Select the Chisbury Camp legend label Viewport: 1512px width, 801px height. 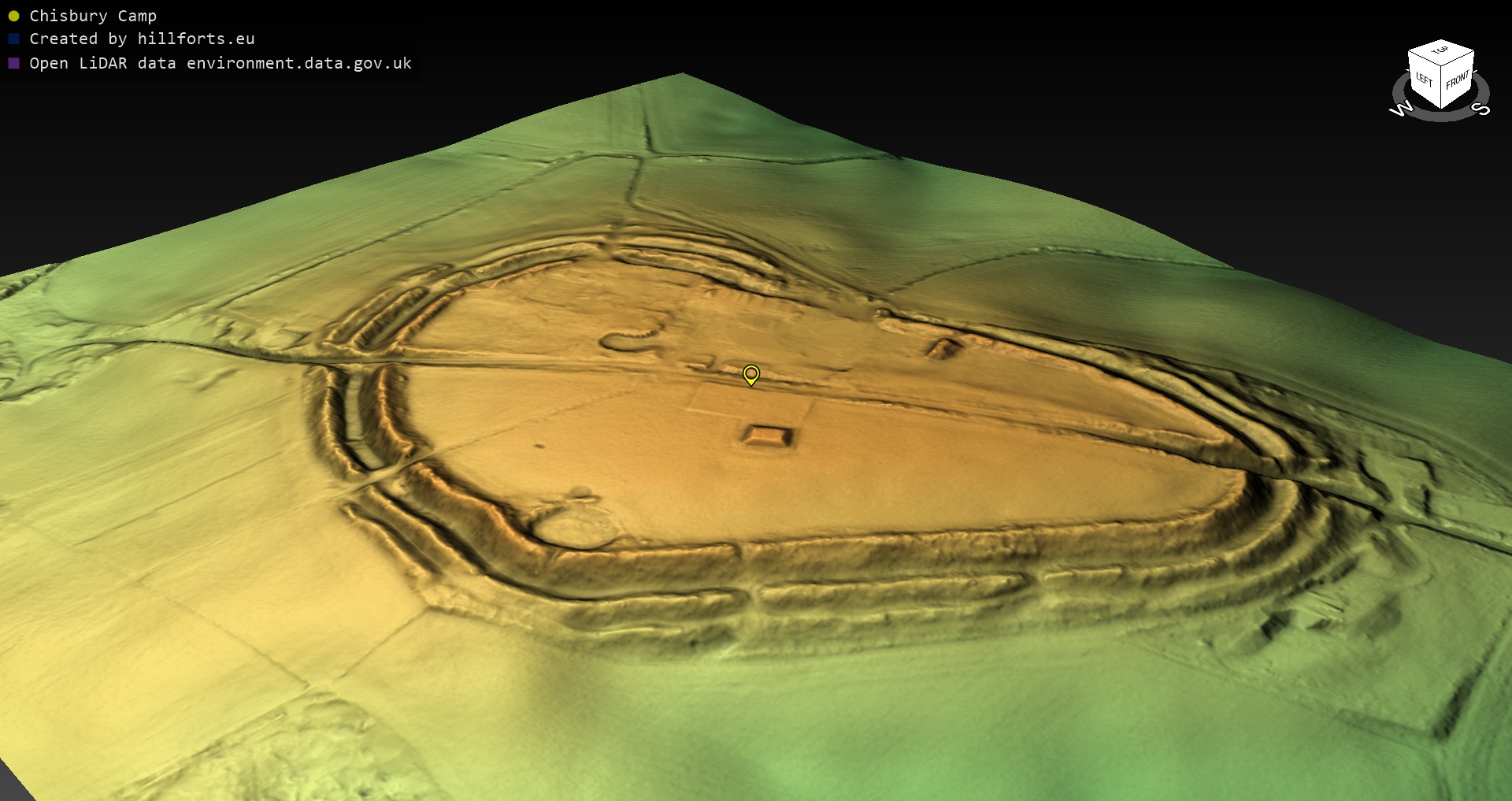click(x=93, y=16)
